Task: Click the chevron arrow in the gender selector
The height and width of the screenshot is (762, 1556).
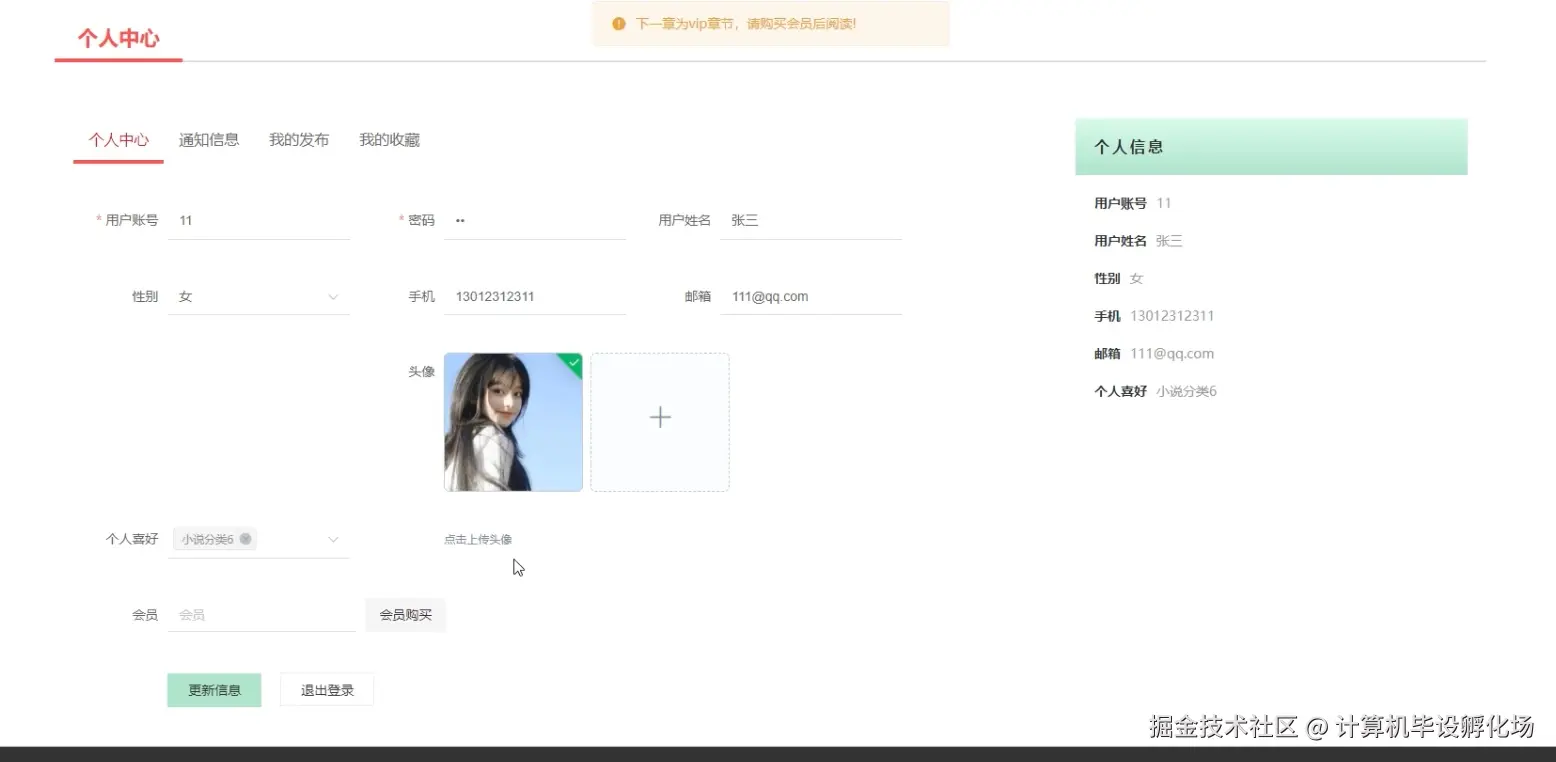Action: (331, 296)
